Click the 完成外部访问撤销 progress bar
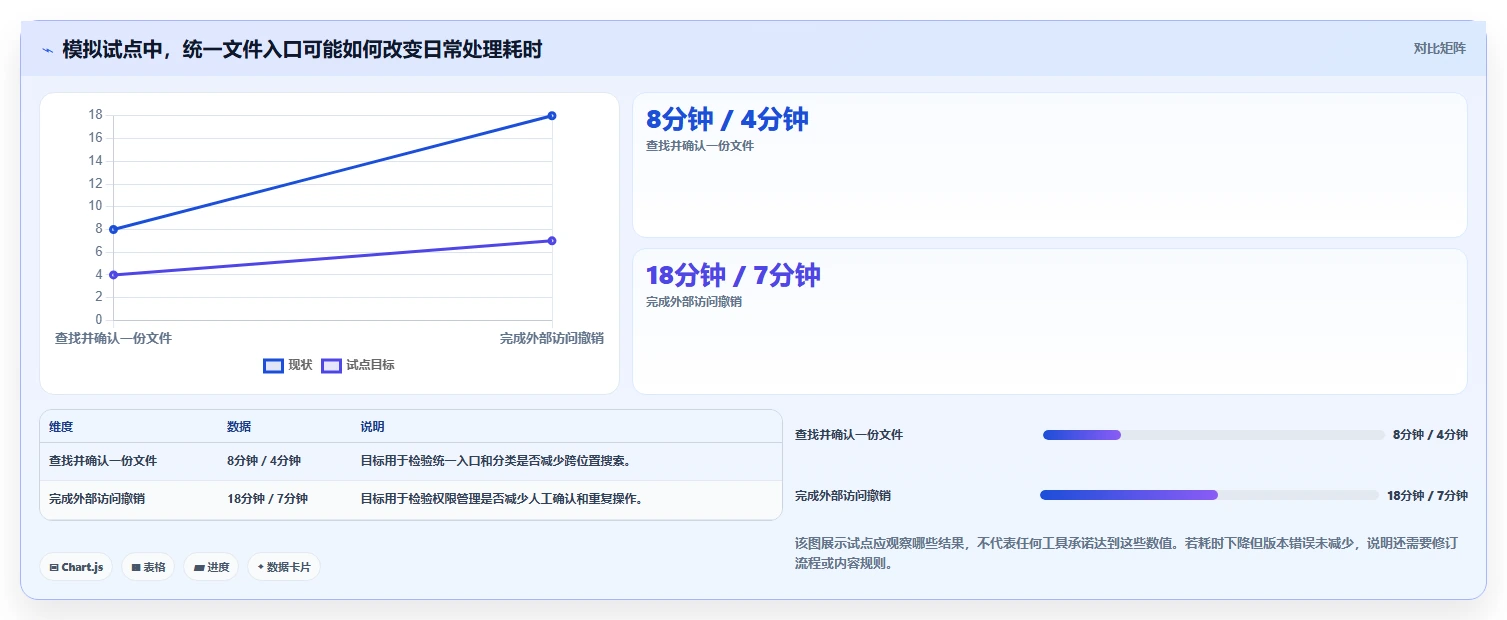Screen dimensions: 1507x620 (x=1210, y=495)
